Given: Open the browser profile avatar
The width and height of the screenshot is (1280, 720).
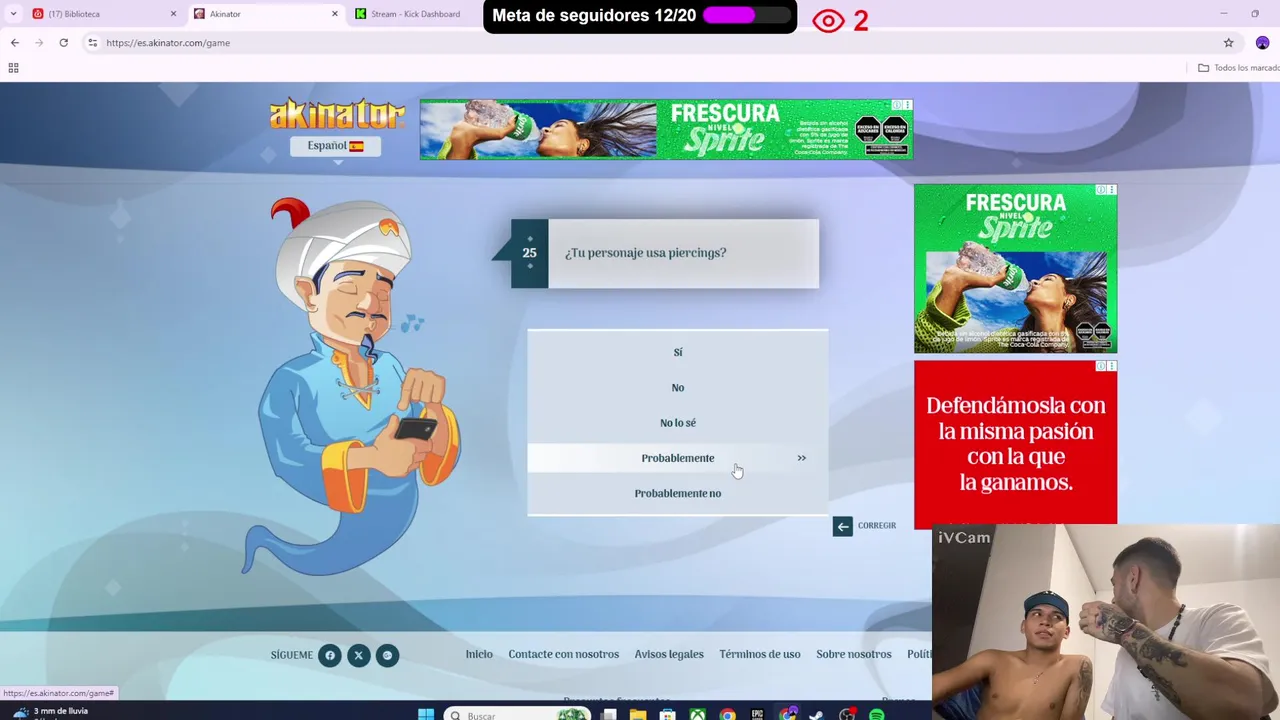Looking at the screenshot, I should pyautogui.click(x=1262, y=43).
